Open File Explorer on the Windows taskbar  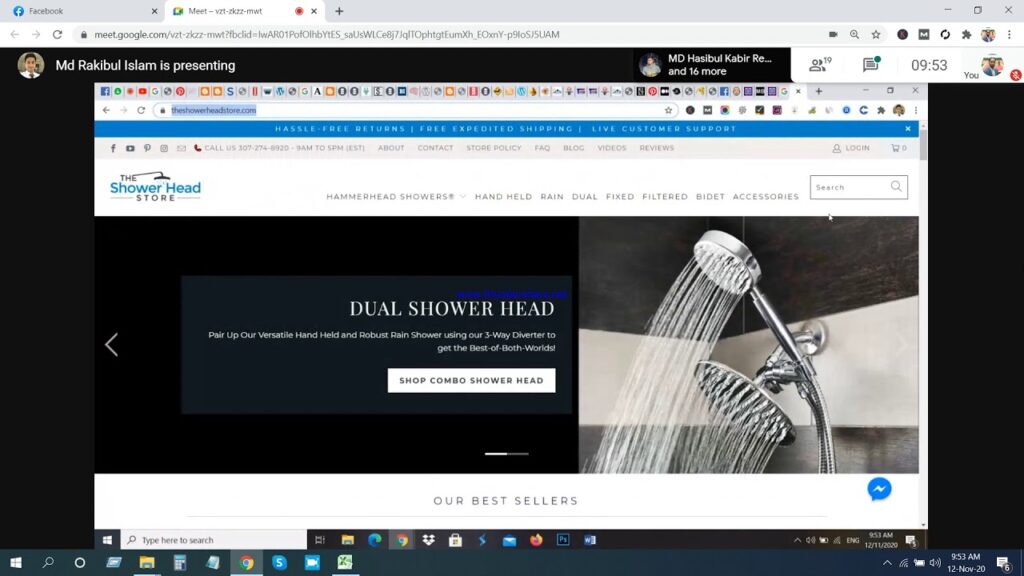pyautogui.click(x=147, y=562)
